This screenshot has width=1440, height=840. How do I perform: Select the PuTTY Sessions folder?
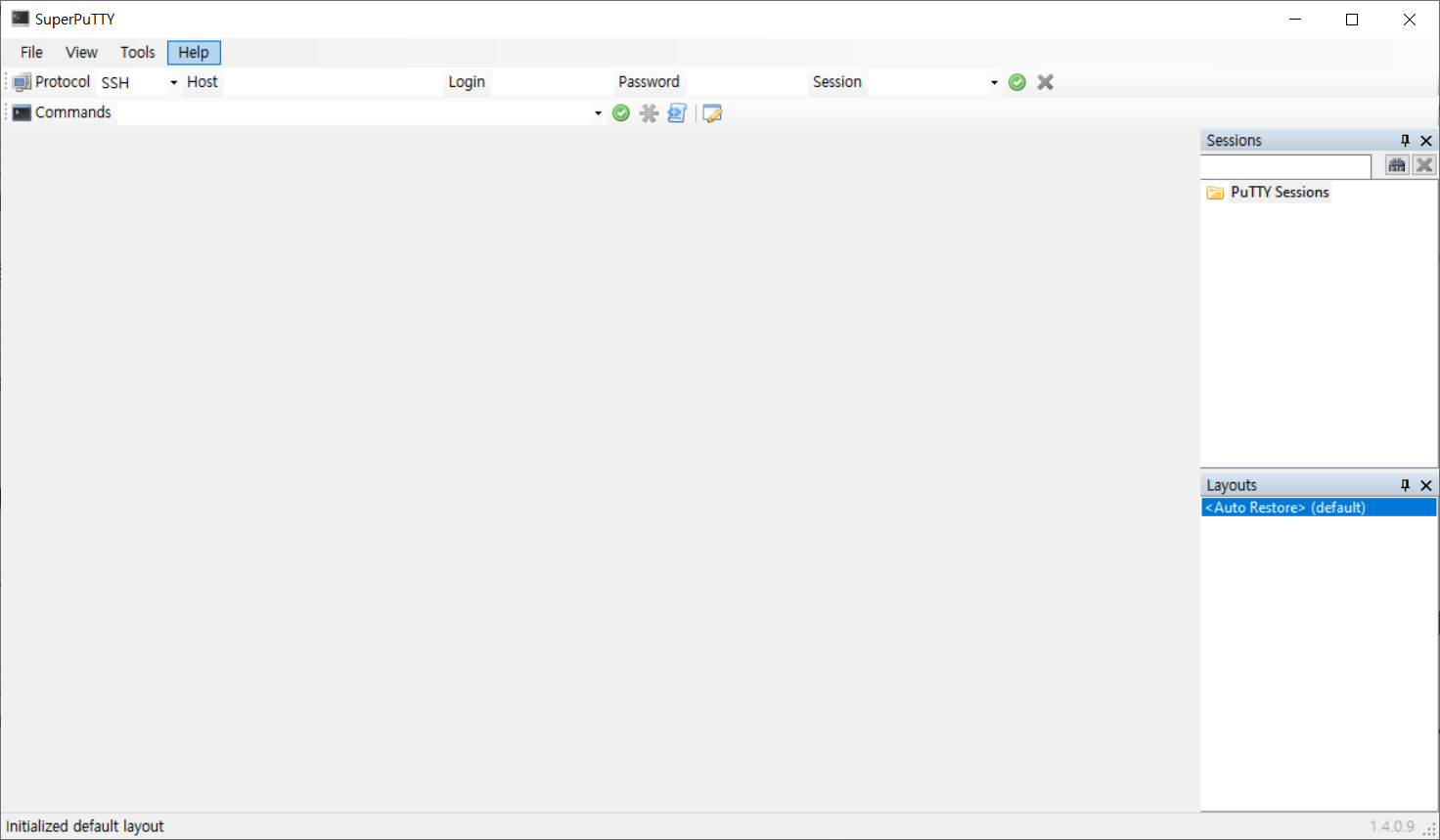point(1280,193)
